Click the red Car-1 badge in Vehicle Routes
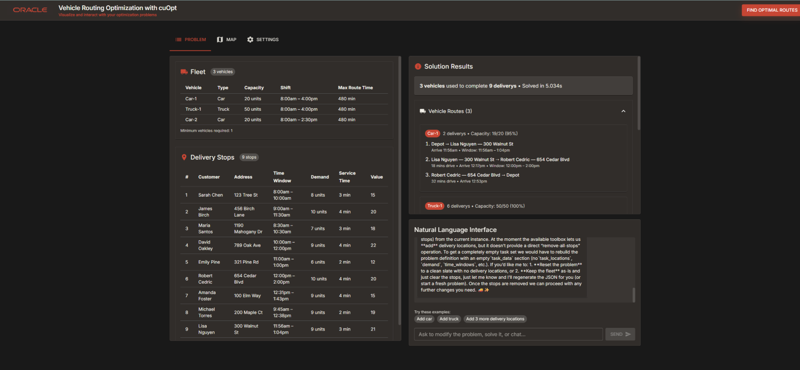The width and height of the screenshot is (800, 370). (x=432, y=134)
